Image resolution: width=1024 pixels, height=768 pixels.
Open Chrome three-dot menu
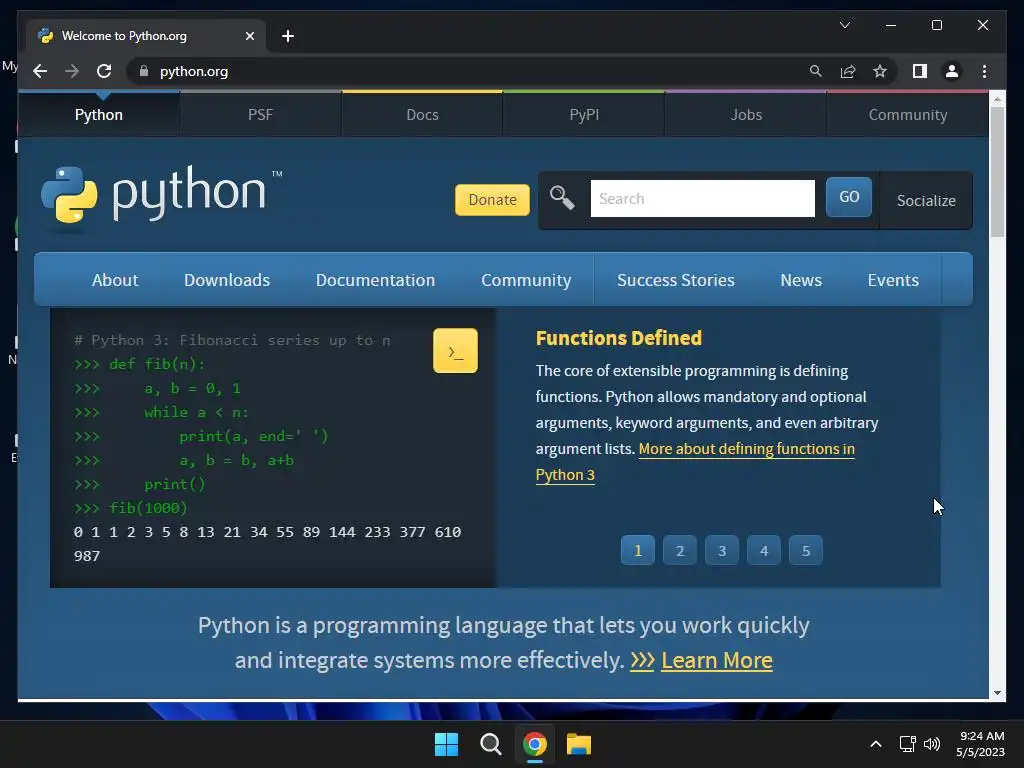coord(984,71)
